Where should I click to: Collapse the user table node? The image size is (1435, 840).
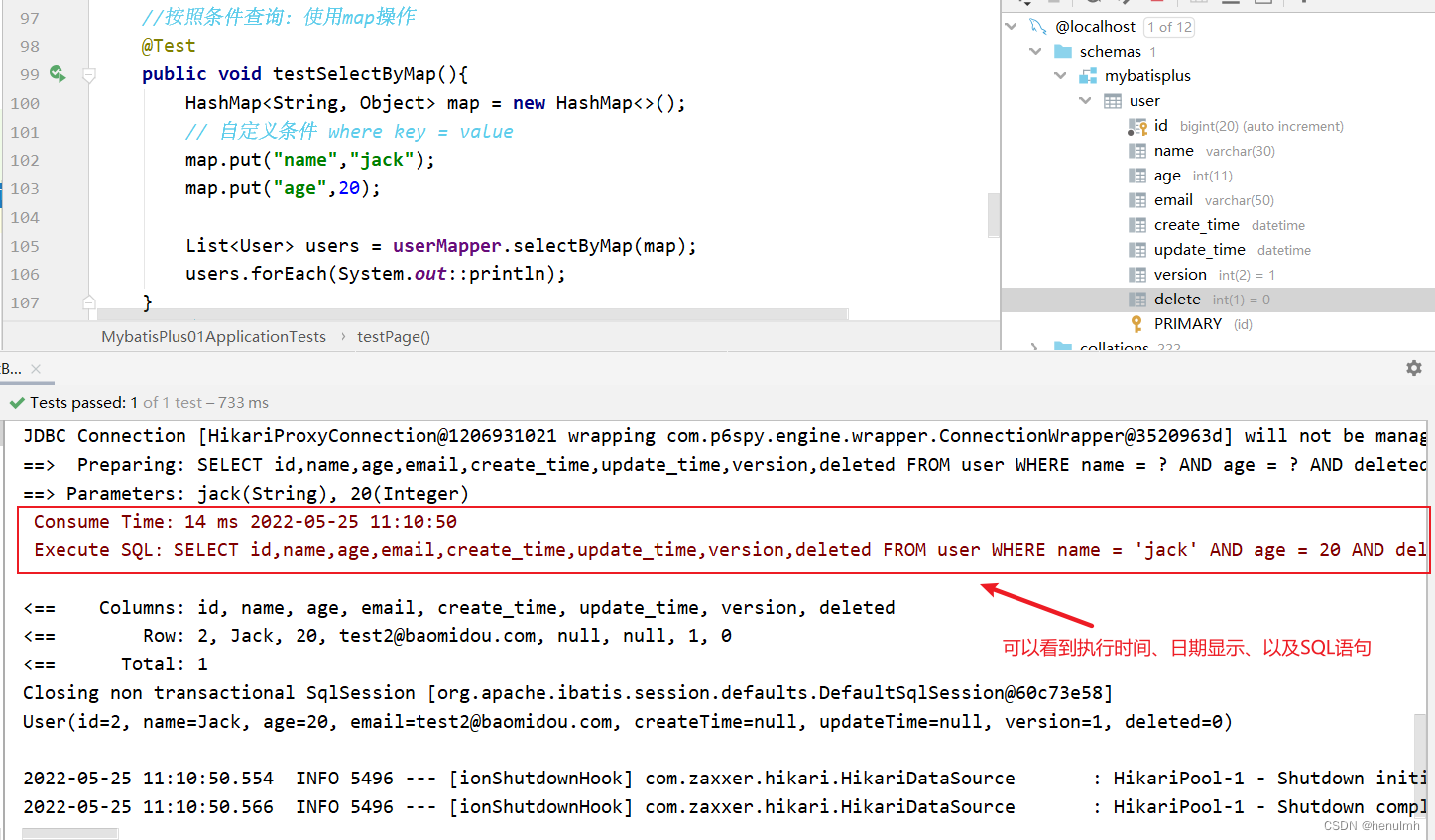click(x=1086, y=100)
